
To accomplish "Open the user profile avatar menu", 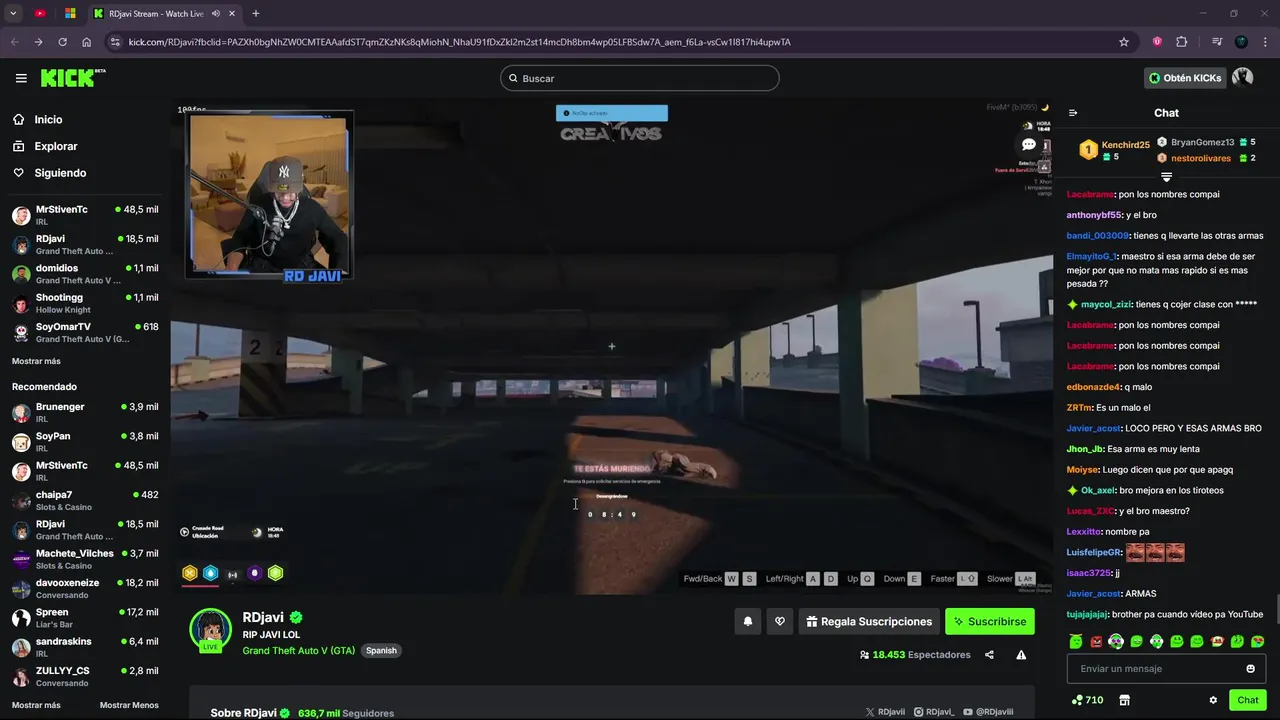I will pos(1243,78).
